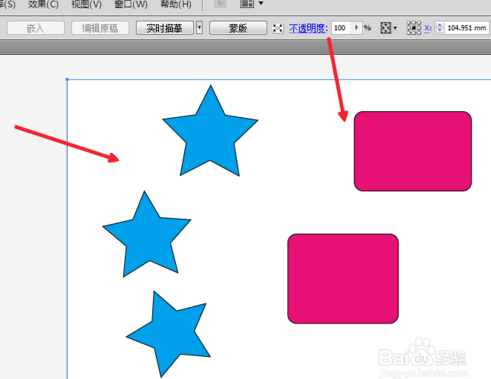491x379 pixels.
Task: Expand the arrange documents dropdown arrow
Action: point(261,3)
